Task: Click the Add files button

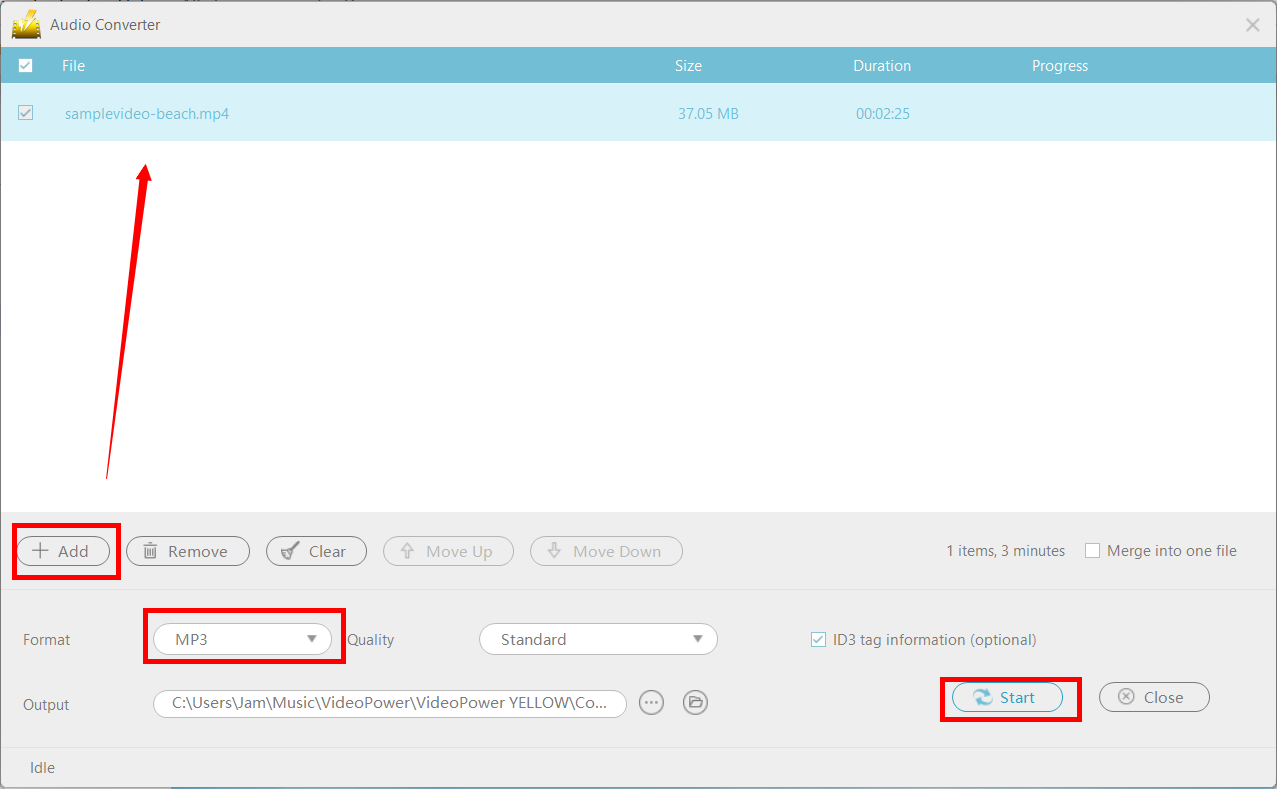Action: (63, 551)
